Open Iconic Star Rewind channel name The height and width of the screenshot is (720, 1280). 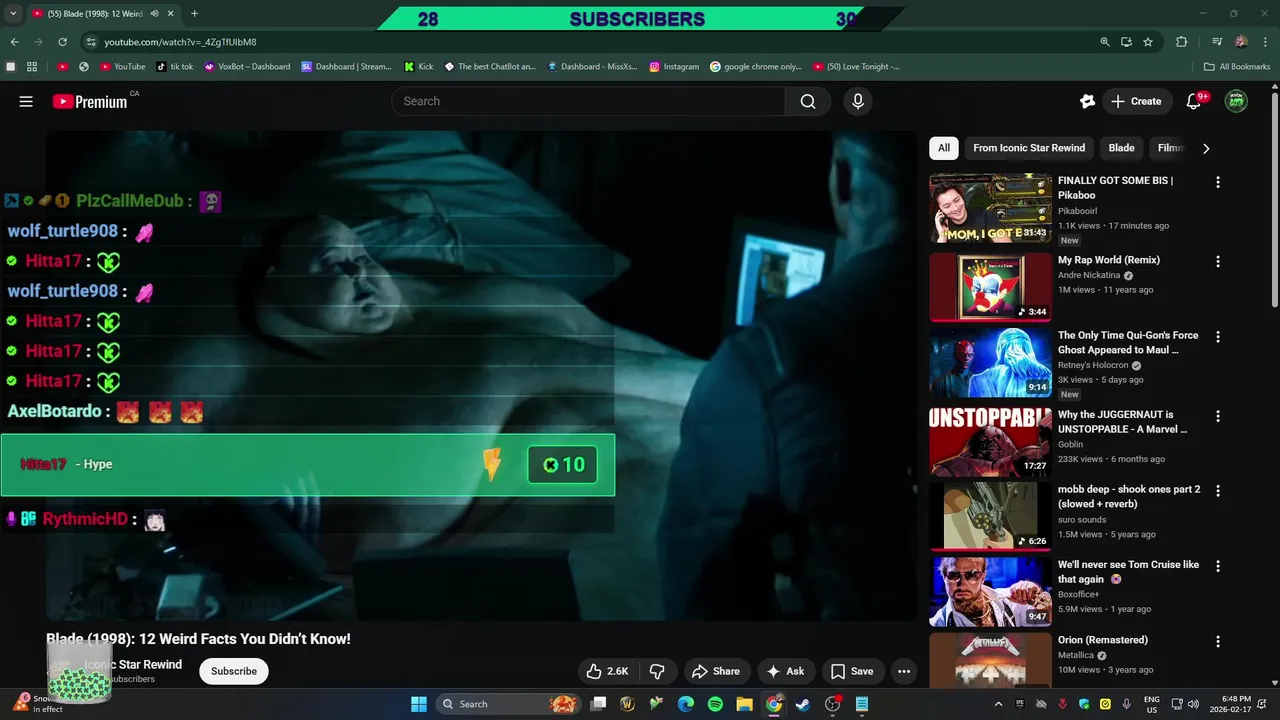[133, 664]
